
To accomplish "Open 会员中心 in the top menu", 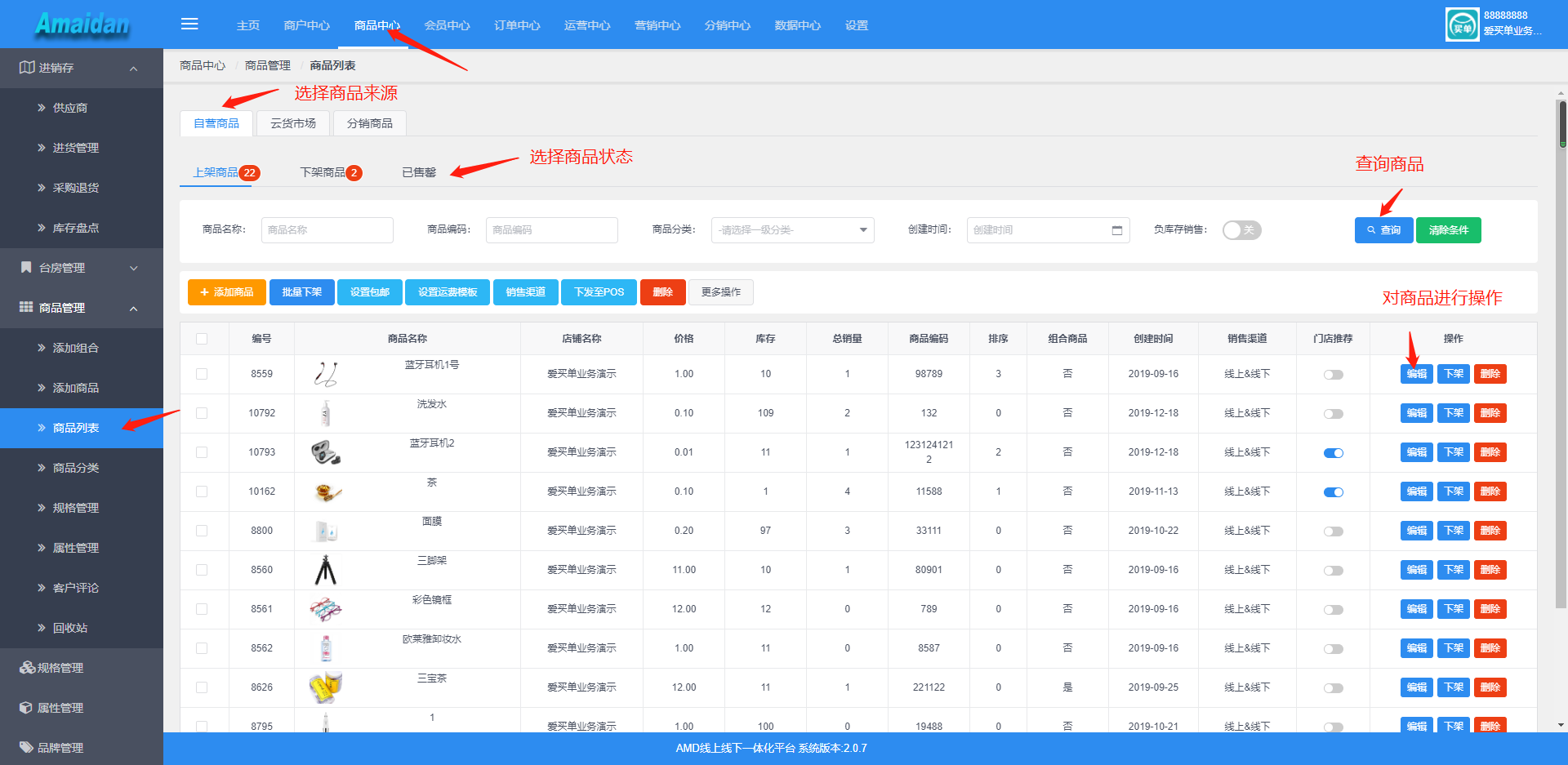I will point(447,25).
